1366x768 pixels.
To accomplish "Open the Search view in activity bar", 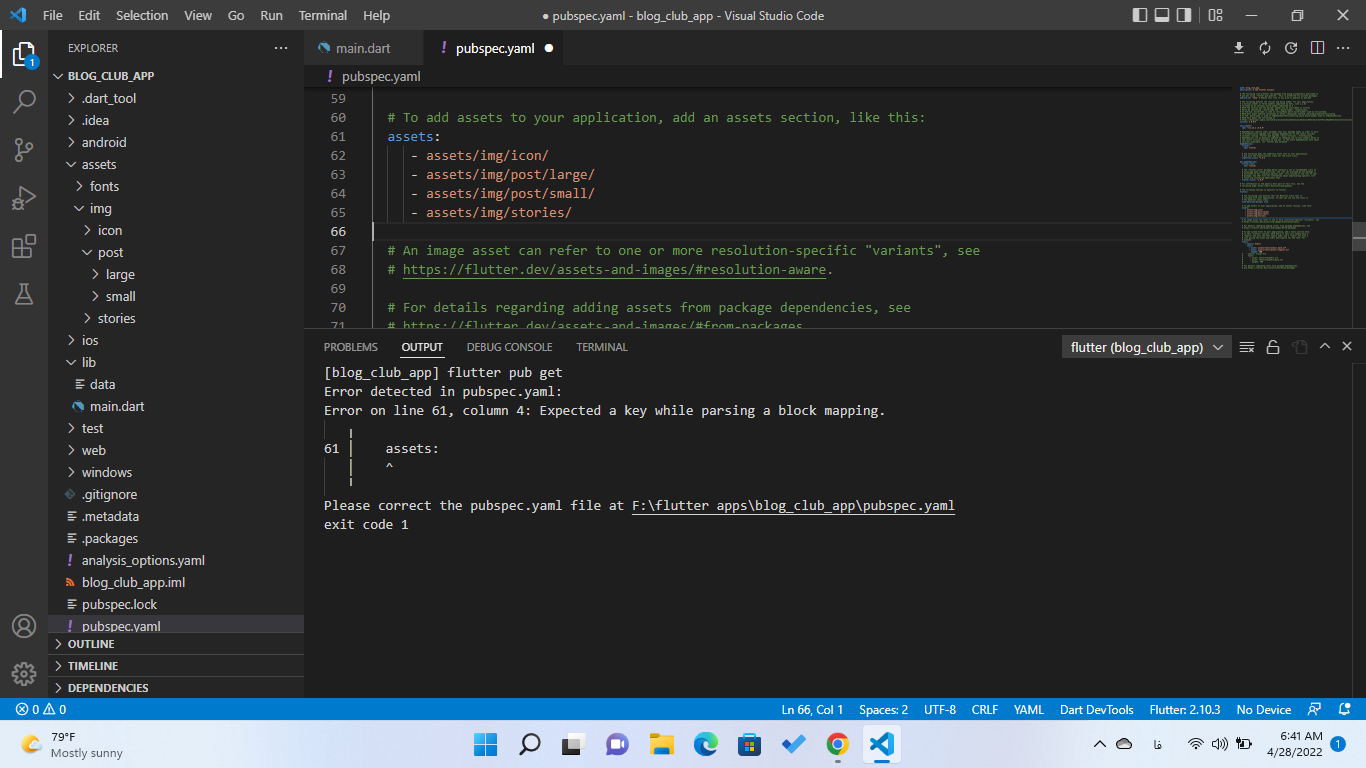I will [x=24, y=102].
